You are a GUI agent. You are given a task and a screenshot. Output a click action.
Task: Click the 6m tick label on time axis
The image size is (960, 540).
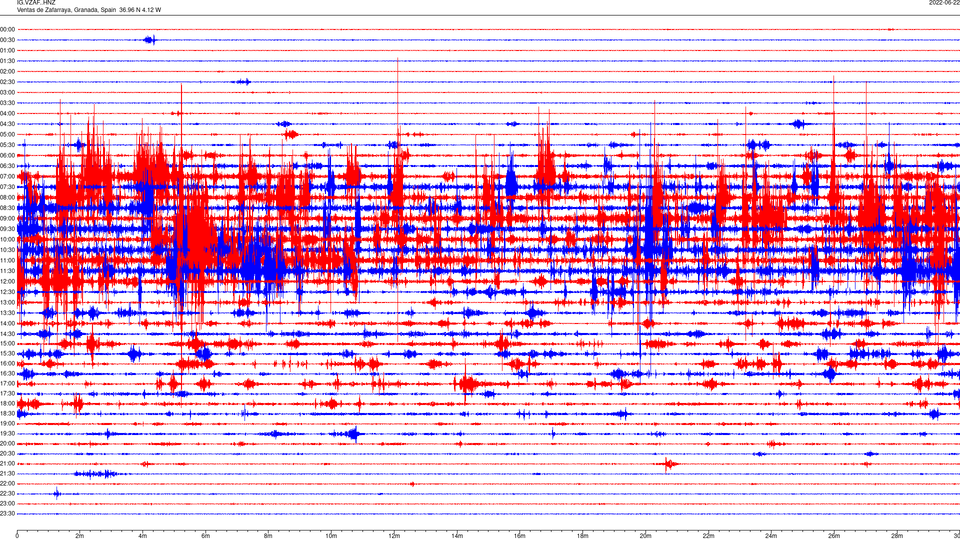click(x=206, y=536)
